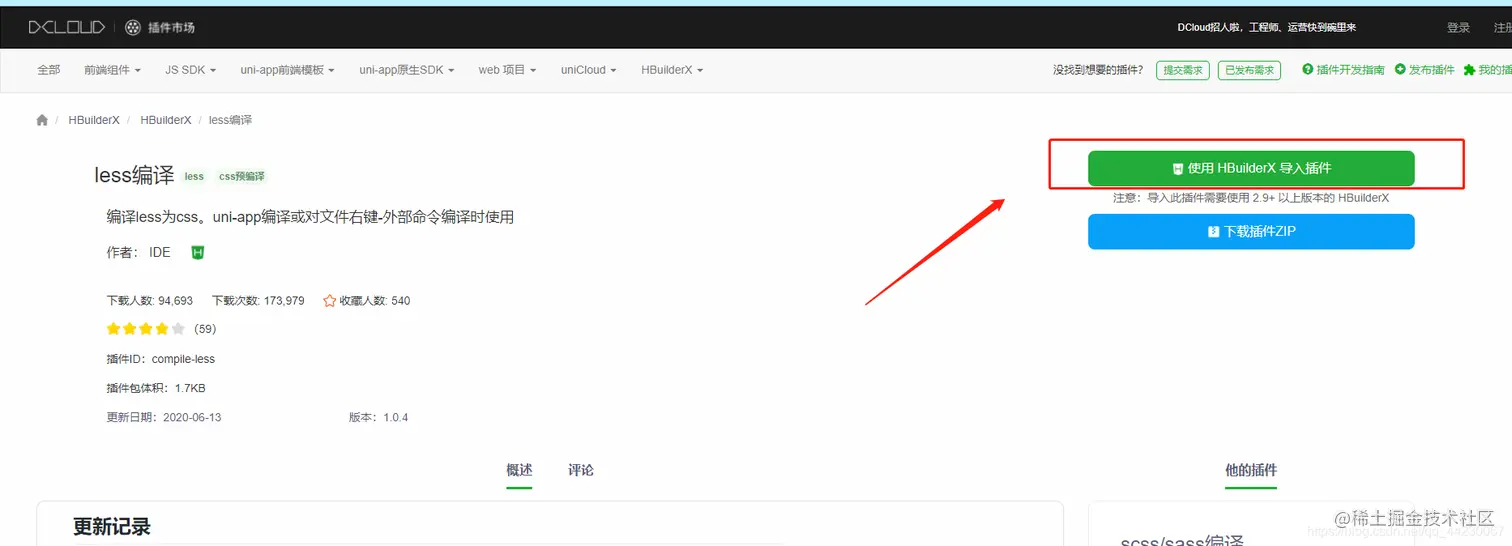This screenshot has width=1512, height=546.
Task: Click the 已发布需求 button
Action: (x=1249, y=70)
